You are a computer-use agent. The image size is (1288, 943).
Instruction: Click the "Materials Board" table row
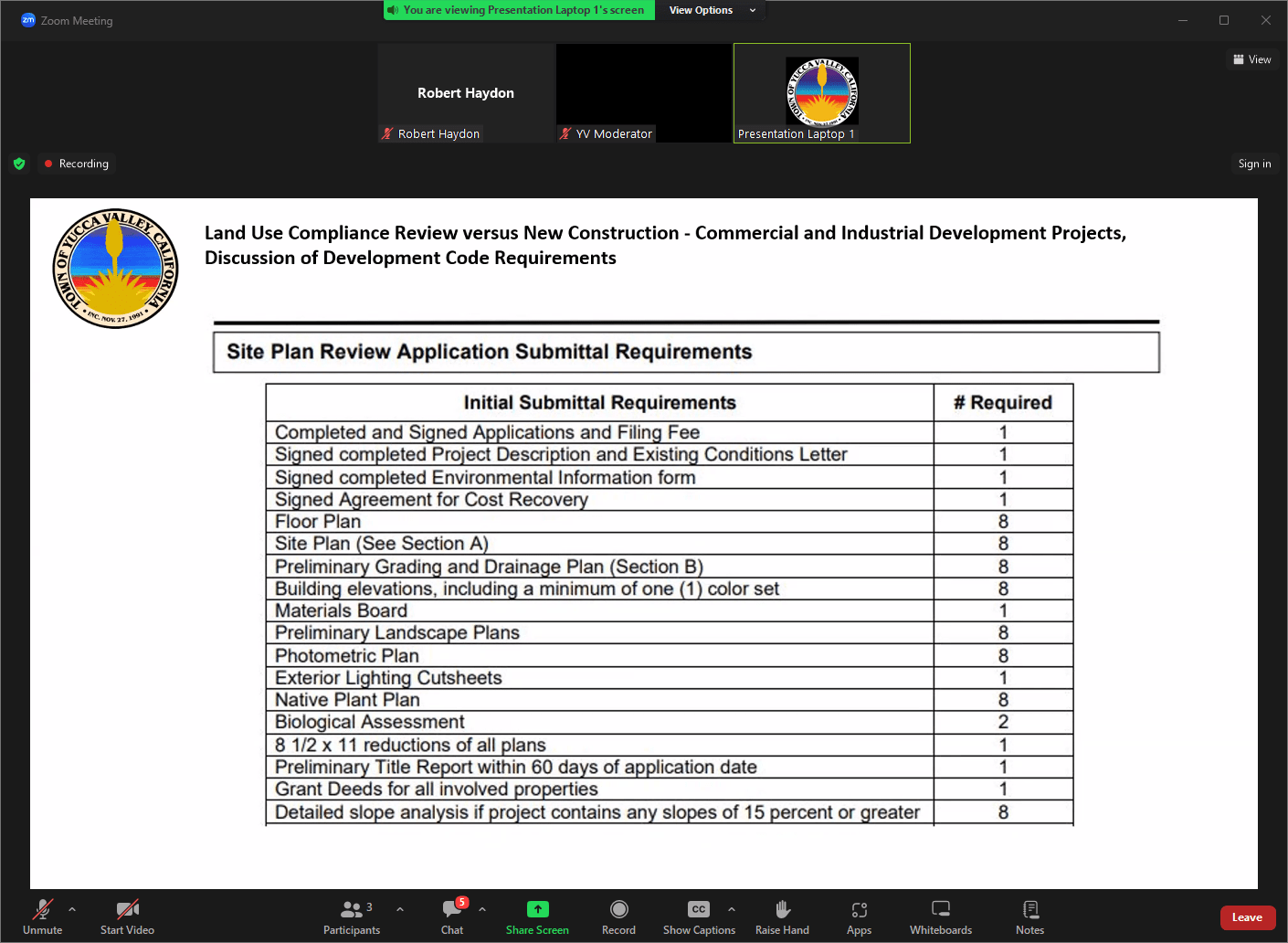click(669, 610)
